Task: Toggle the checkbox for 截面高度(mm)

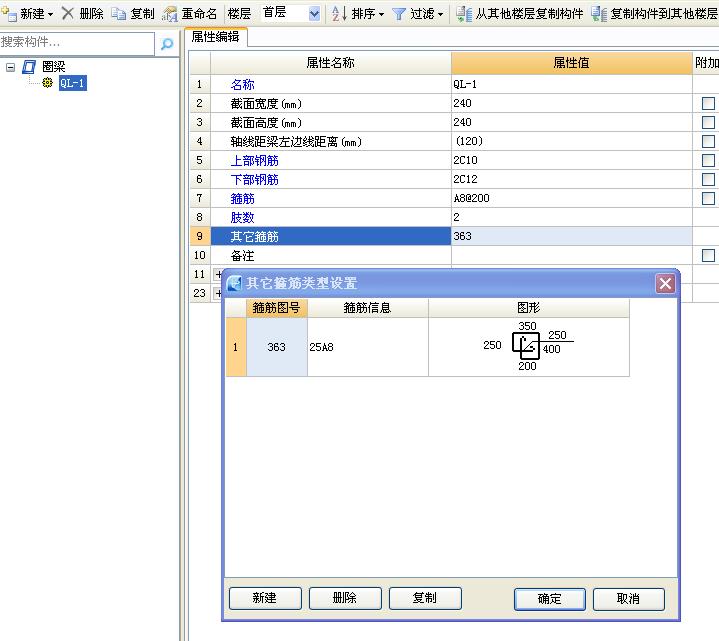Action: 708,122
